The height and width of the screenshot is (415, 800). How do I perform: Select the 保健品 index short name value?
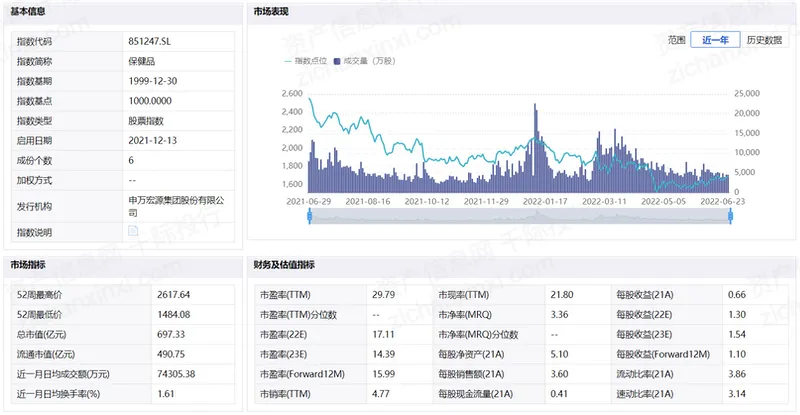[141, 61]
